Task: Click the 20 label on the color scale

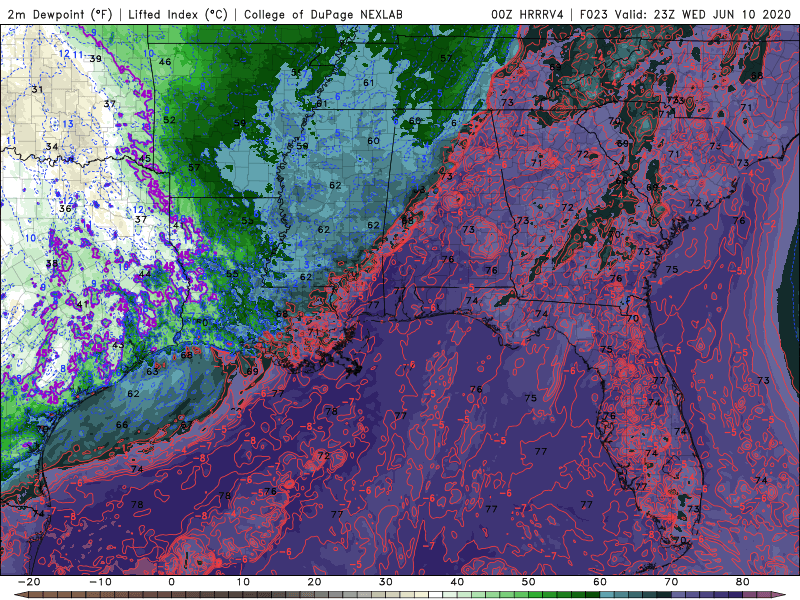Action: (x=314, y=582)
